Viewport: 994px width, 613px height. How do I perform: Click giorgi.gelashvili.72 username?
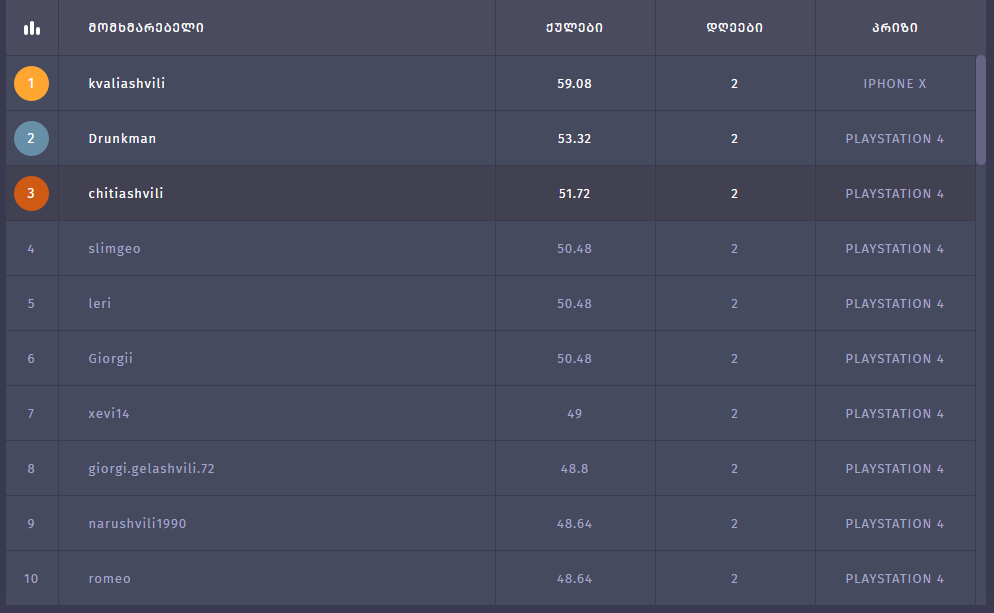[151, 468]
